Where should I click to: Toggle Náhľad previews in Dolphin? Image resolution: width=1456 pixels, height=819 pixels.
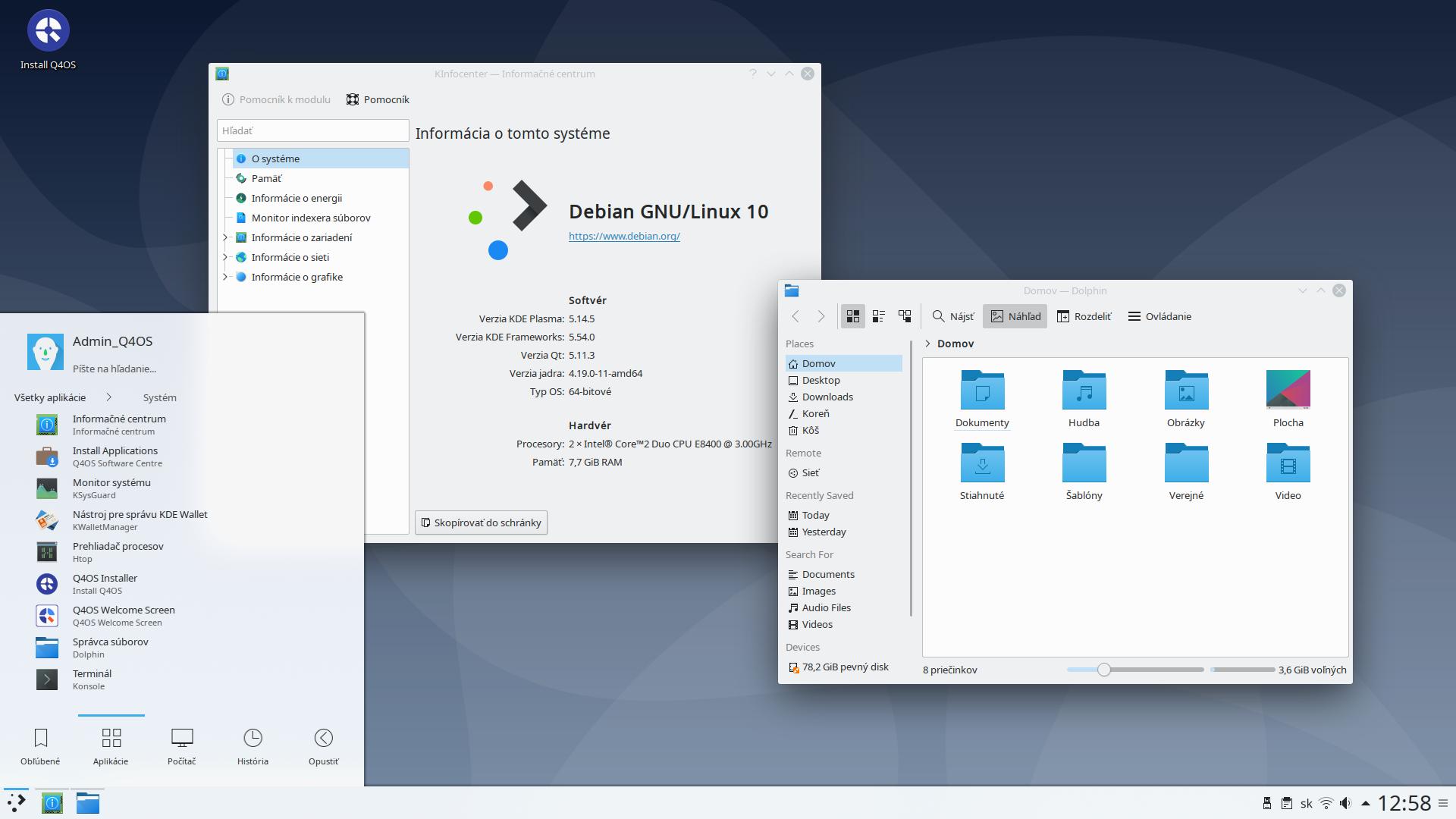[x=1015, y=316]
